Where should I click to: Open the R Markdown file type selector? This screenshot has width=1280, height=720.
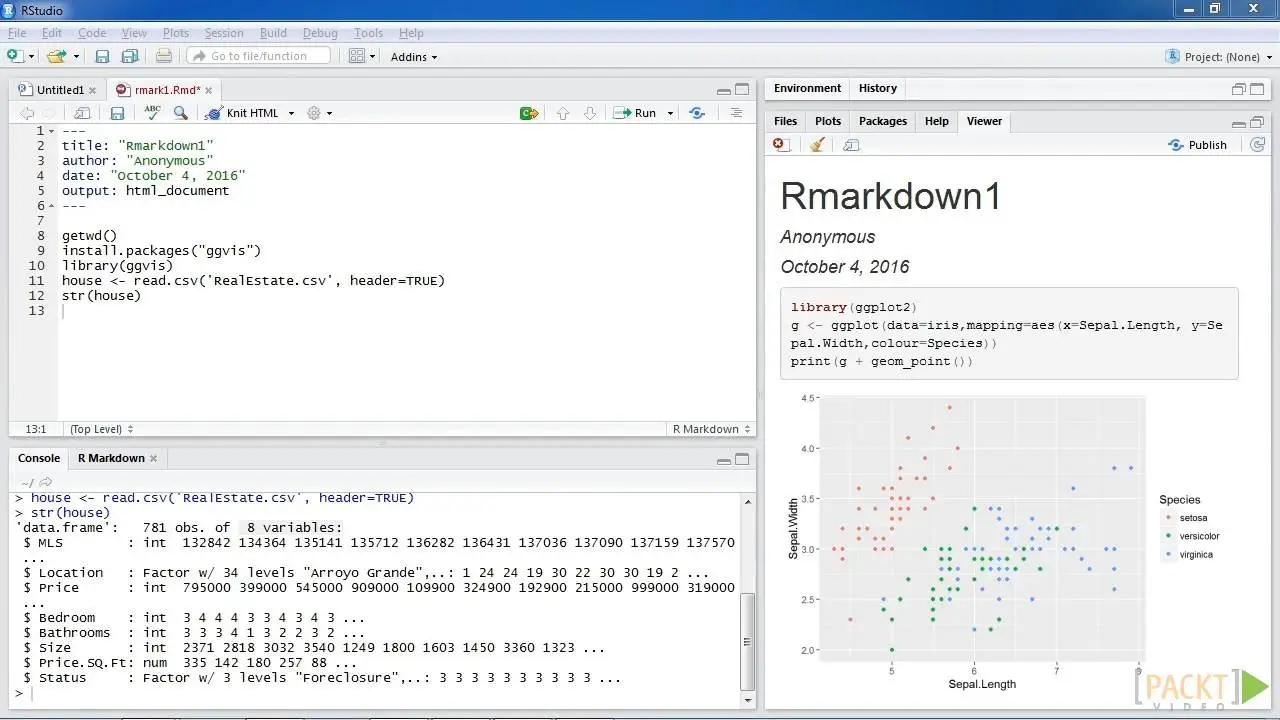(x=712, y=429)
